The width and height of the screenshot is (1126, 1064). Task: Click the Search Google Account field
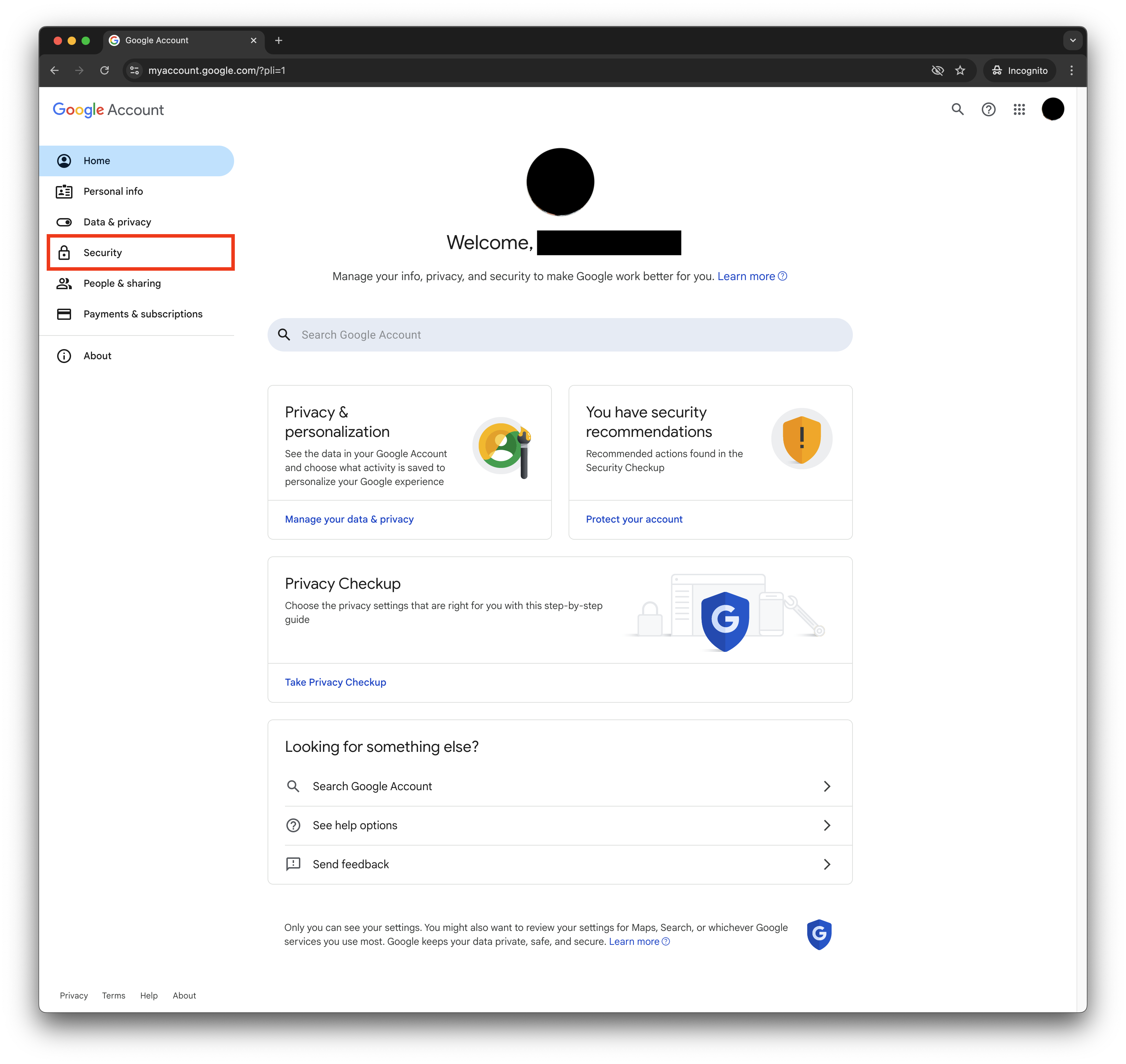(x=559, y=334)
